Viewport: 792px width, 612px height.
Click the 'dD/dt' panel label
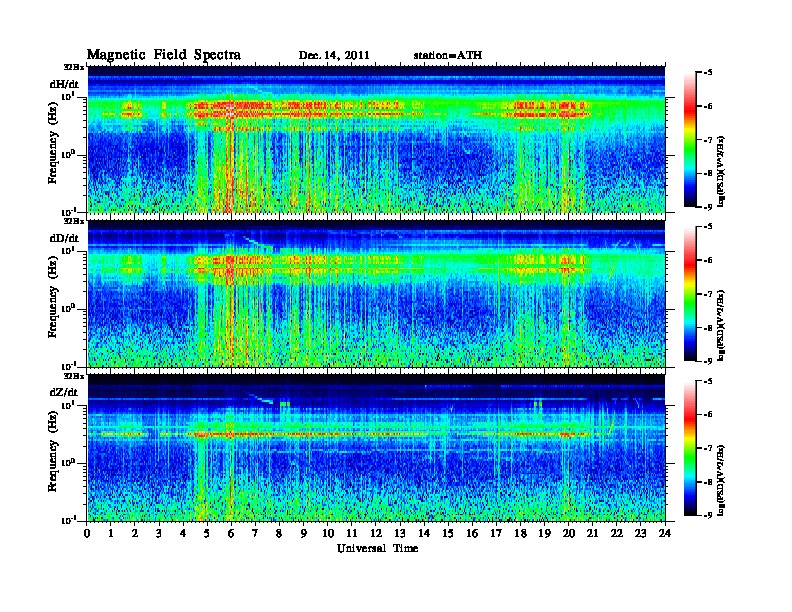point(64,238)
